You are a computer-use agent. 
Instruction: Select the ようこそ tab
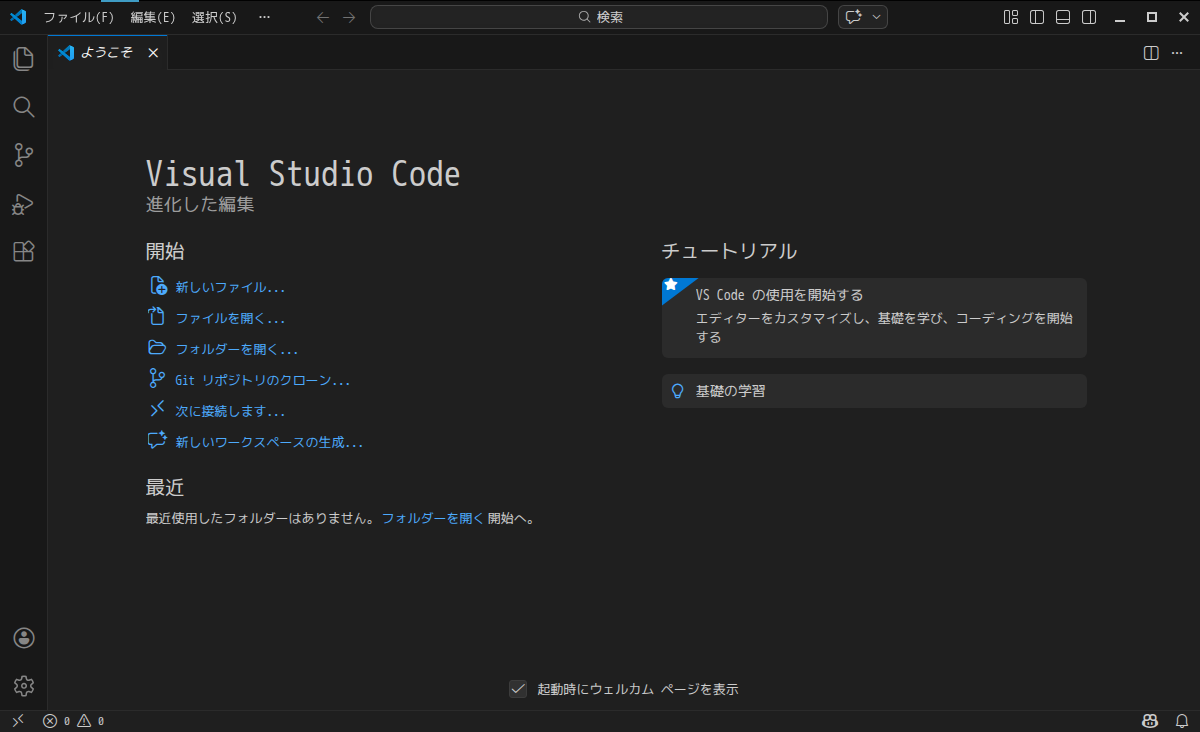click(108, 53)
